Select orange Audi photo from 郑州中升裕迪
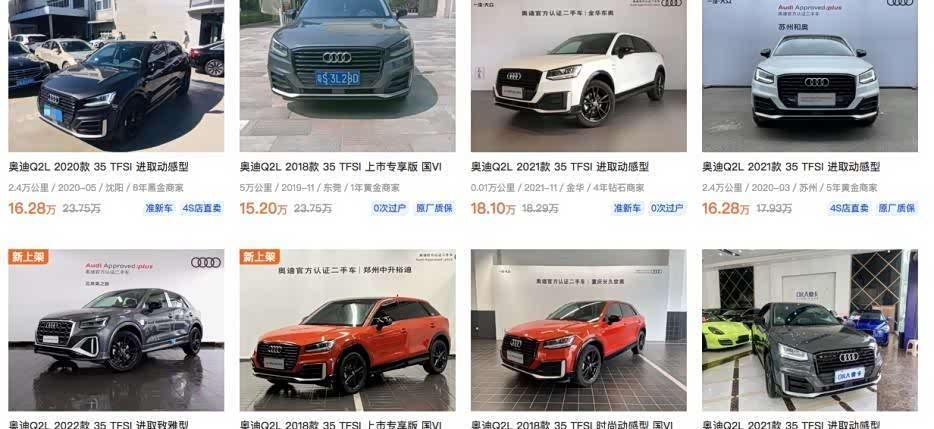Viewport: 934px width, 429px height. click(347, 330)
